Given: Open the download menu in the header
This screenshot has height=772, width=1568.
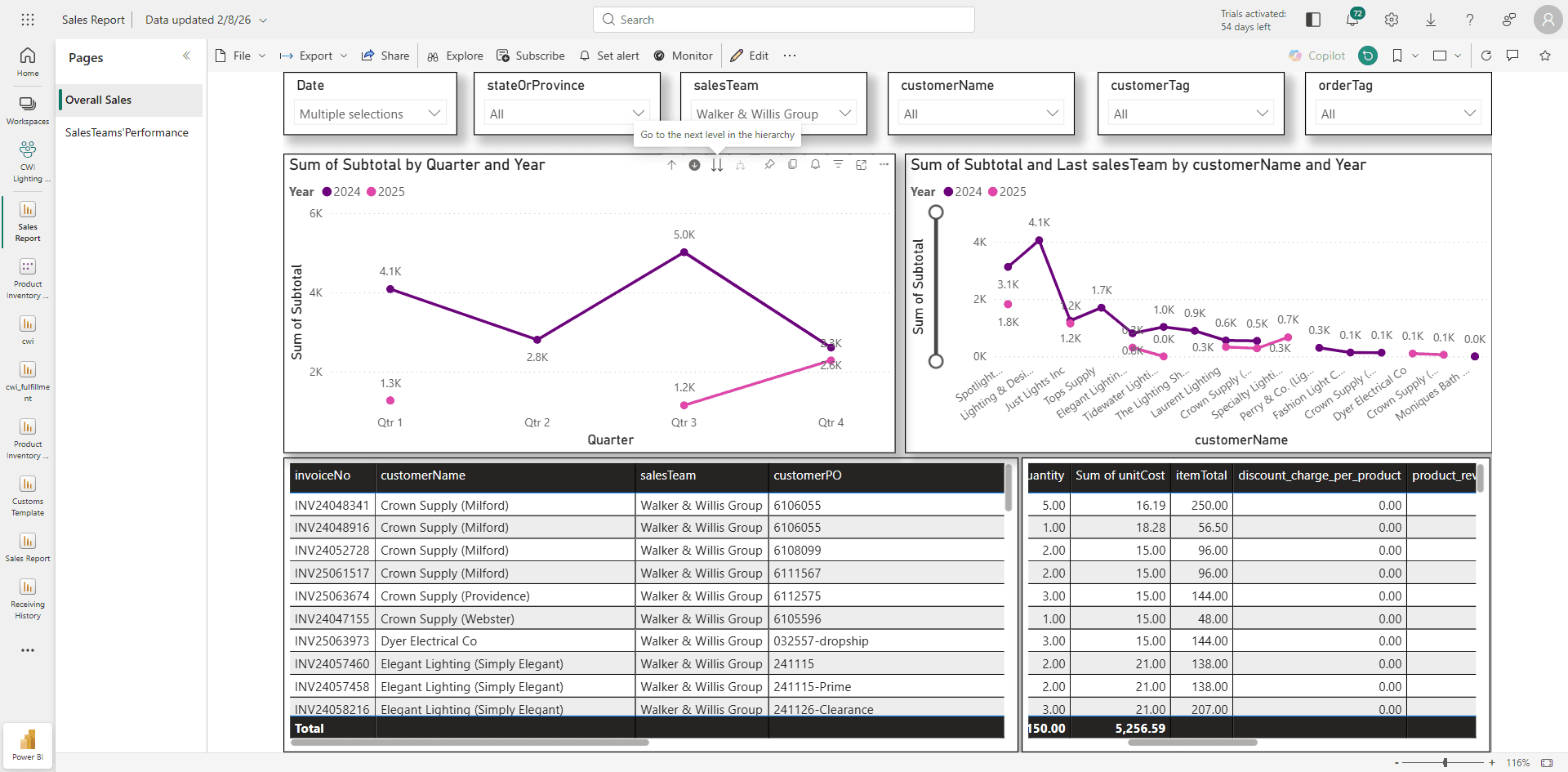Looking at the screenshot, I should pyautogui.click(x=1431, y=20).
